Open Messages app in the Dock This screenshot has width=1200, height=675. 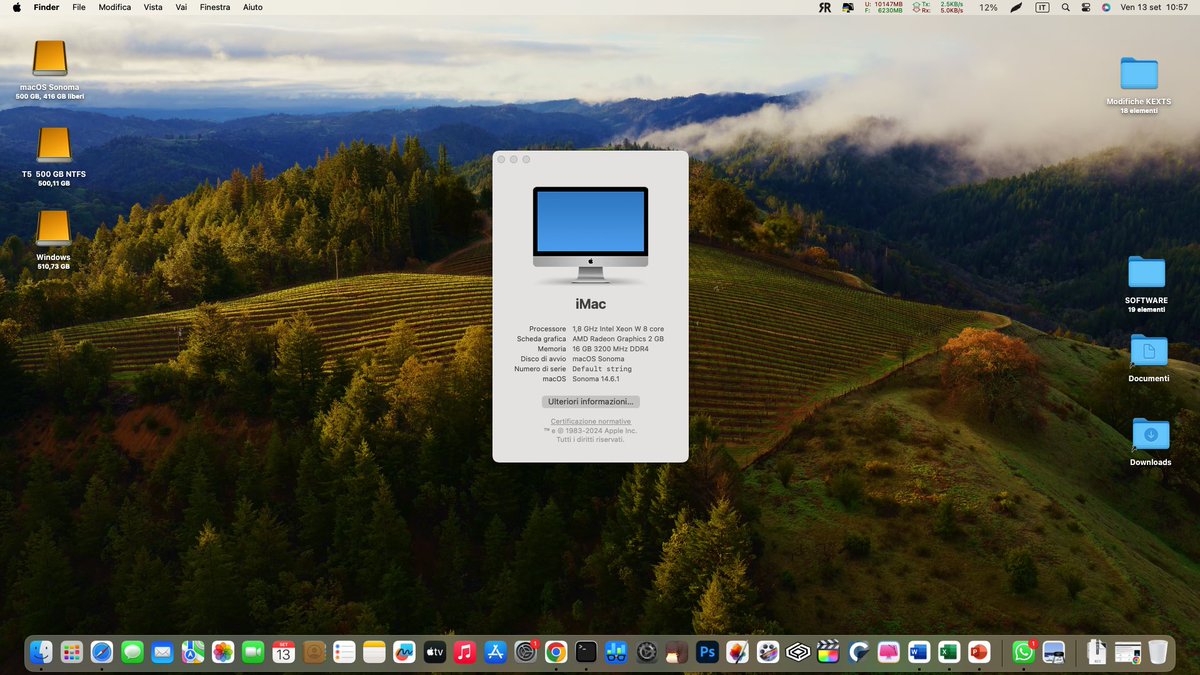[x=132, y=652]
